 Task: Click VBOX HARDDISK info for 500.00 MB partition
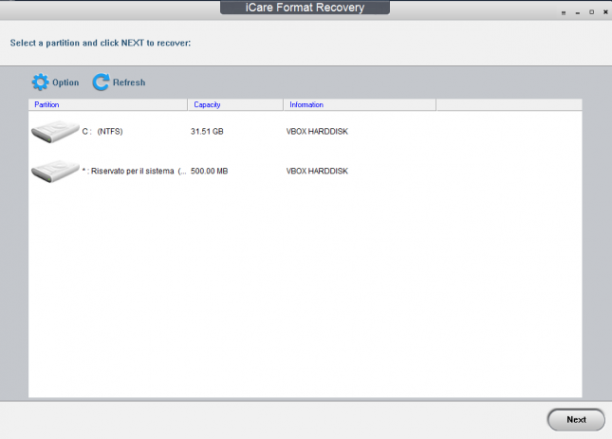point(317,171)
